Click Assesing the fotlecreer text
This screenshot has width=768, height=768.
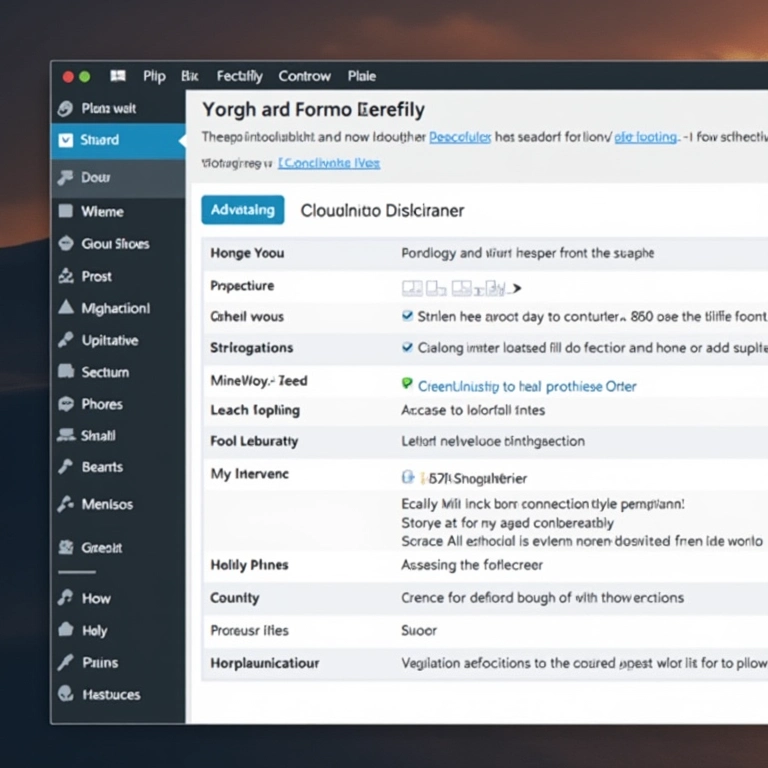(472, 565)
